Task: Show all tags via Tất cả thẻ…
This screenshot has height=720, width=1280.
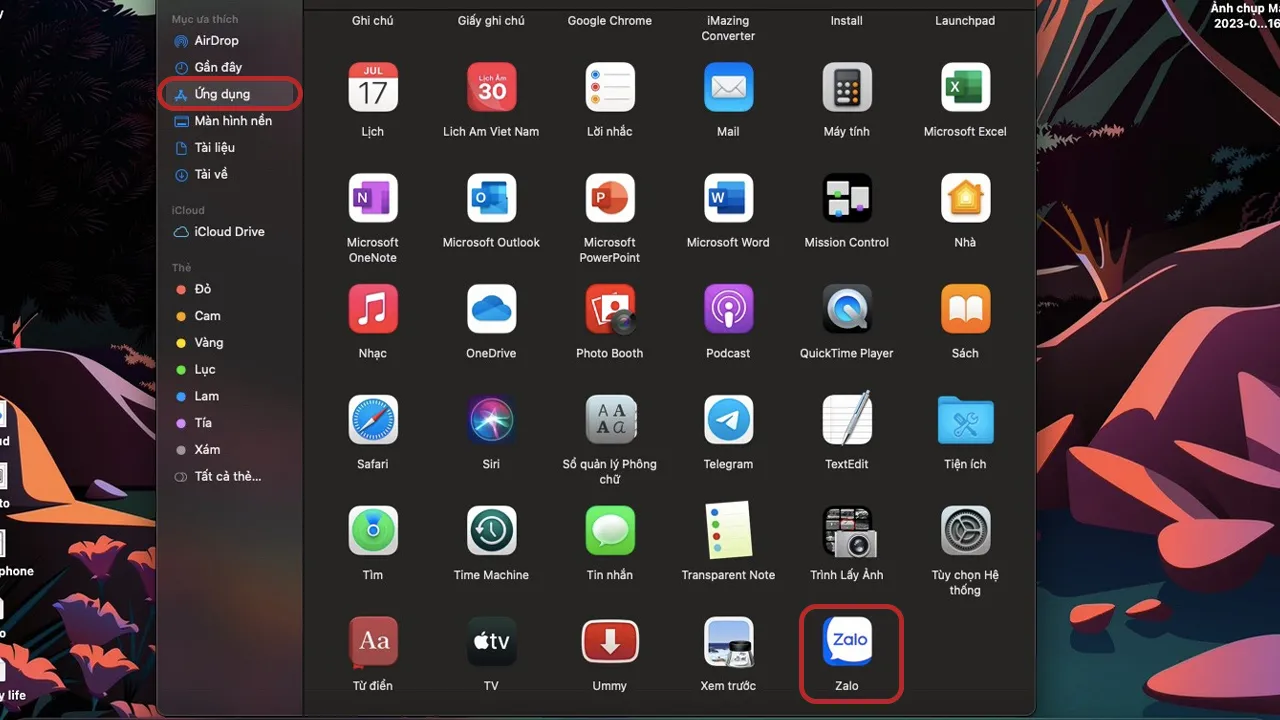Action: pos(227,476)
